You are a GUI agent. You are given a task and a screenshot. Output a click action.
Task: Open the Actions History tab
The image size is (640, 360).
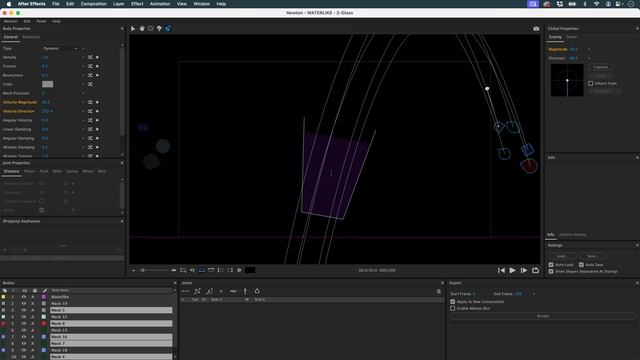click(x=572, y=235)
